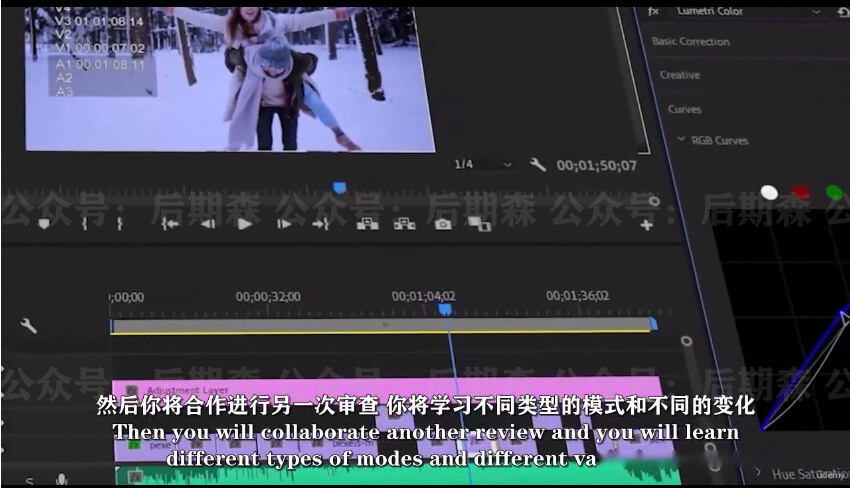850x488 pixels.
Task: Select the green audio clip in timeline
Action: [398, 474]
